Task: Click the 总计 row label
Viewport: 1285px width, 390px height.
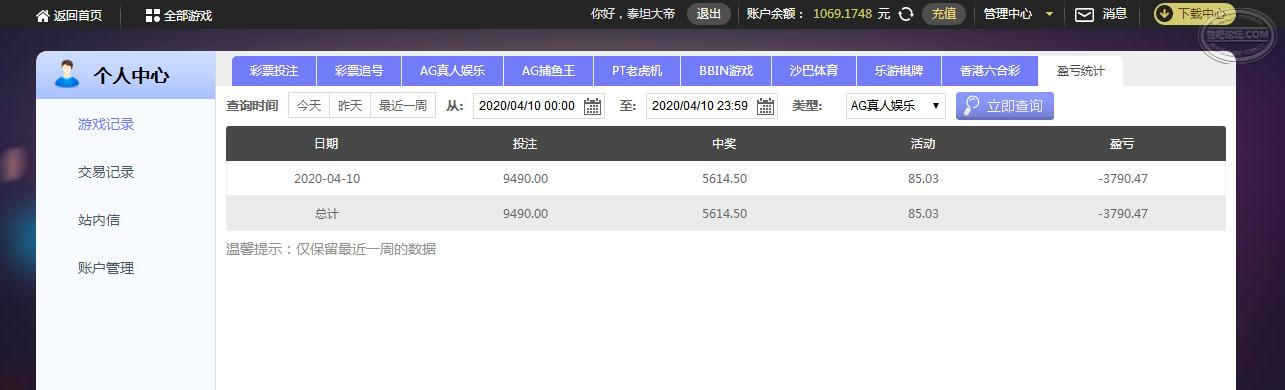Action: point(327,214)
